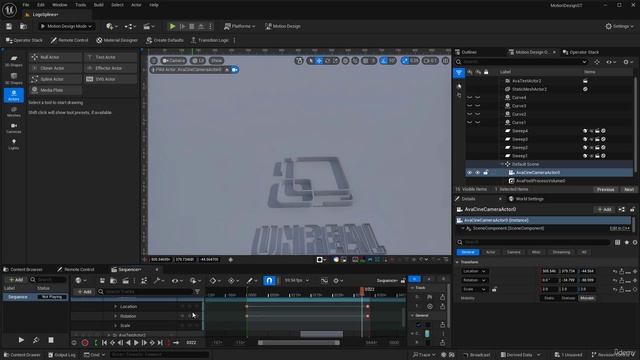Screen dimensions: 640x360
Task: Select the Cloner Actor tool
Action: pyautogui.click(x=55, y=68)
